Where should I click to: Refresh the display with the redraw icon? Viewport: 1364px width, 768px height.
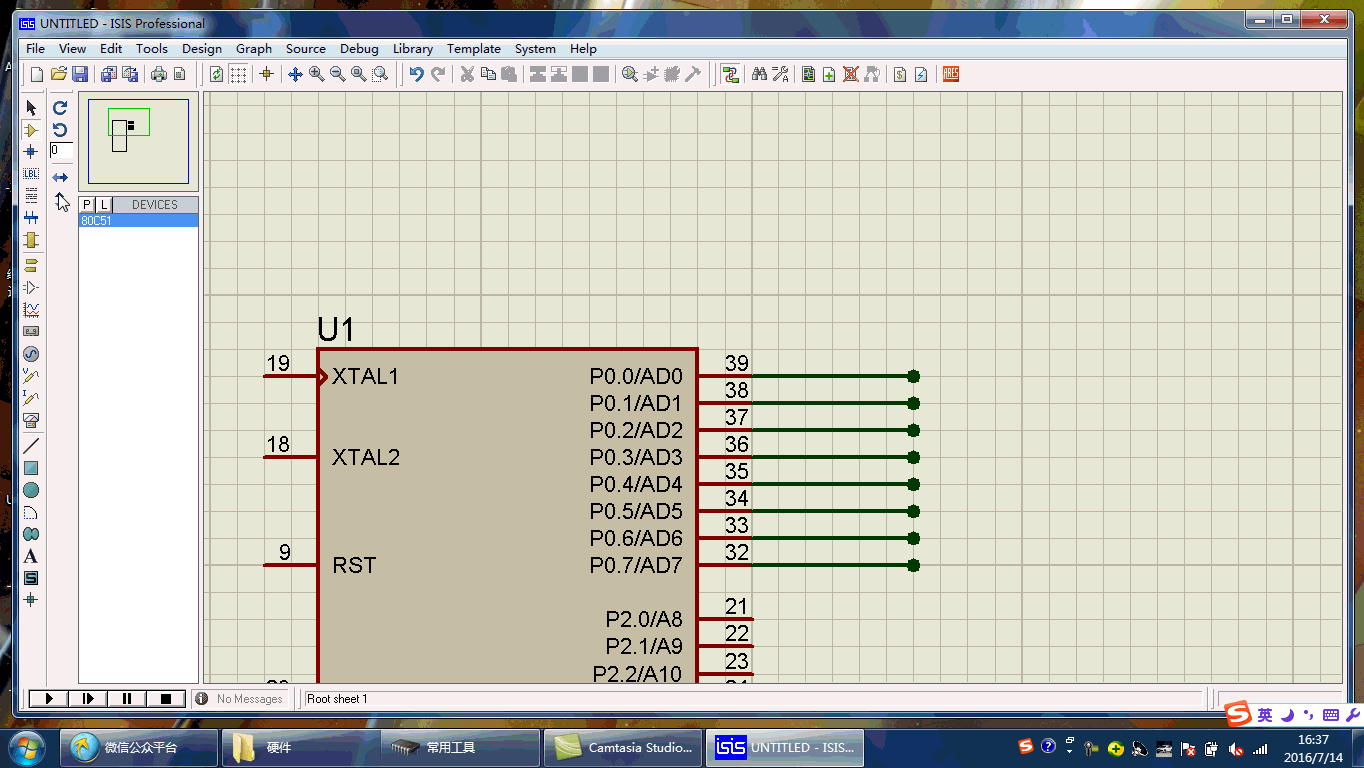coord(216,74)
